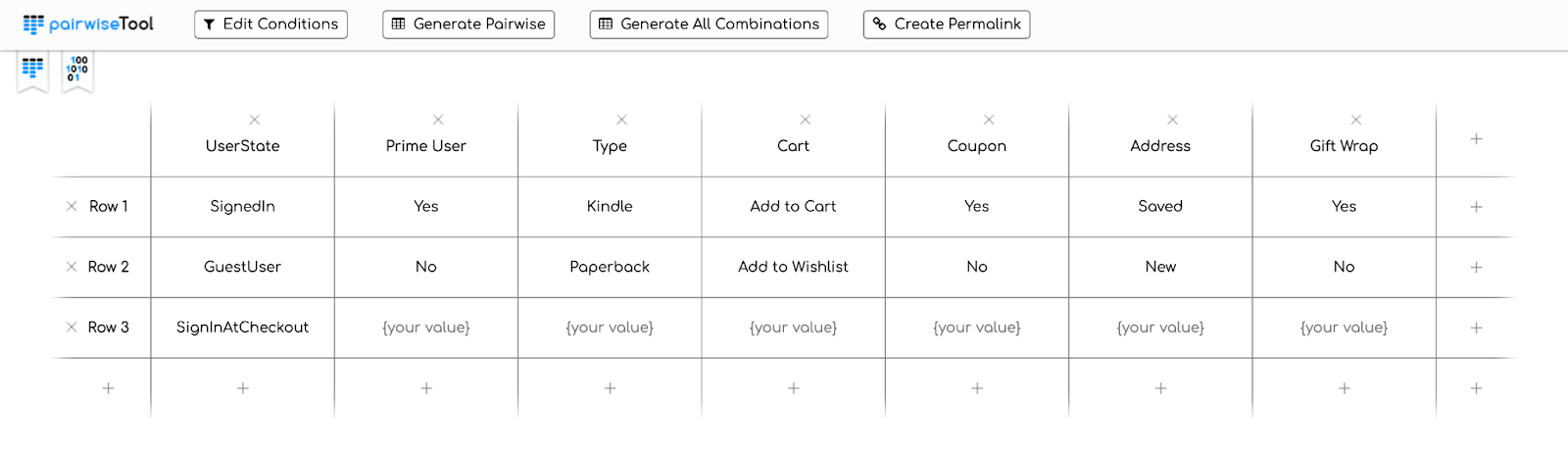Delete the Gift Wrap column
The height and width of the screenshot is (457, 1568).
point(1356,120)
